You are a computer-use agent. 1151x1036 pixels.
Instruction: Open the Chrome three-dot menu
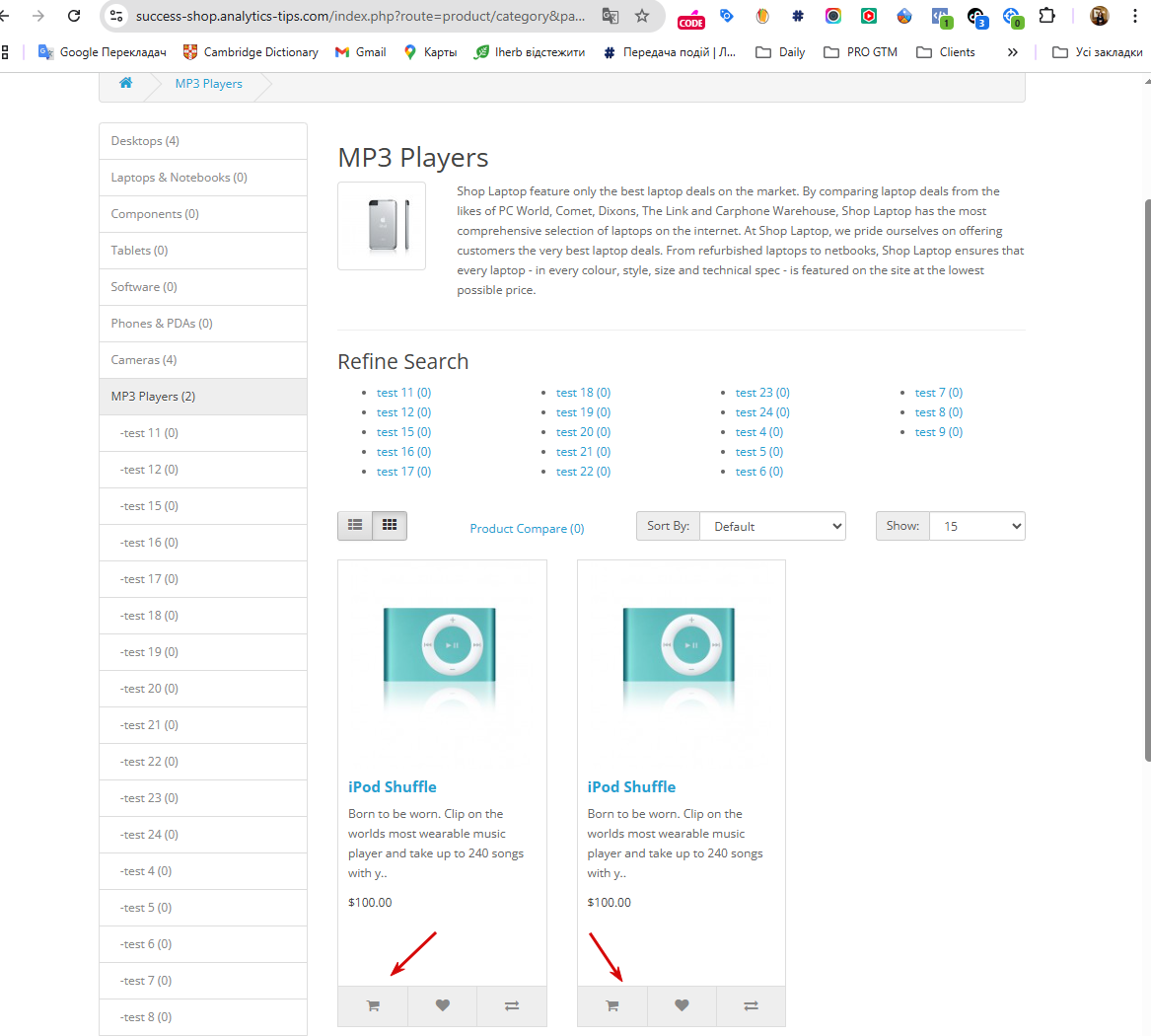click(x=1135, y=15)
